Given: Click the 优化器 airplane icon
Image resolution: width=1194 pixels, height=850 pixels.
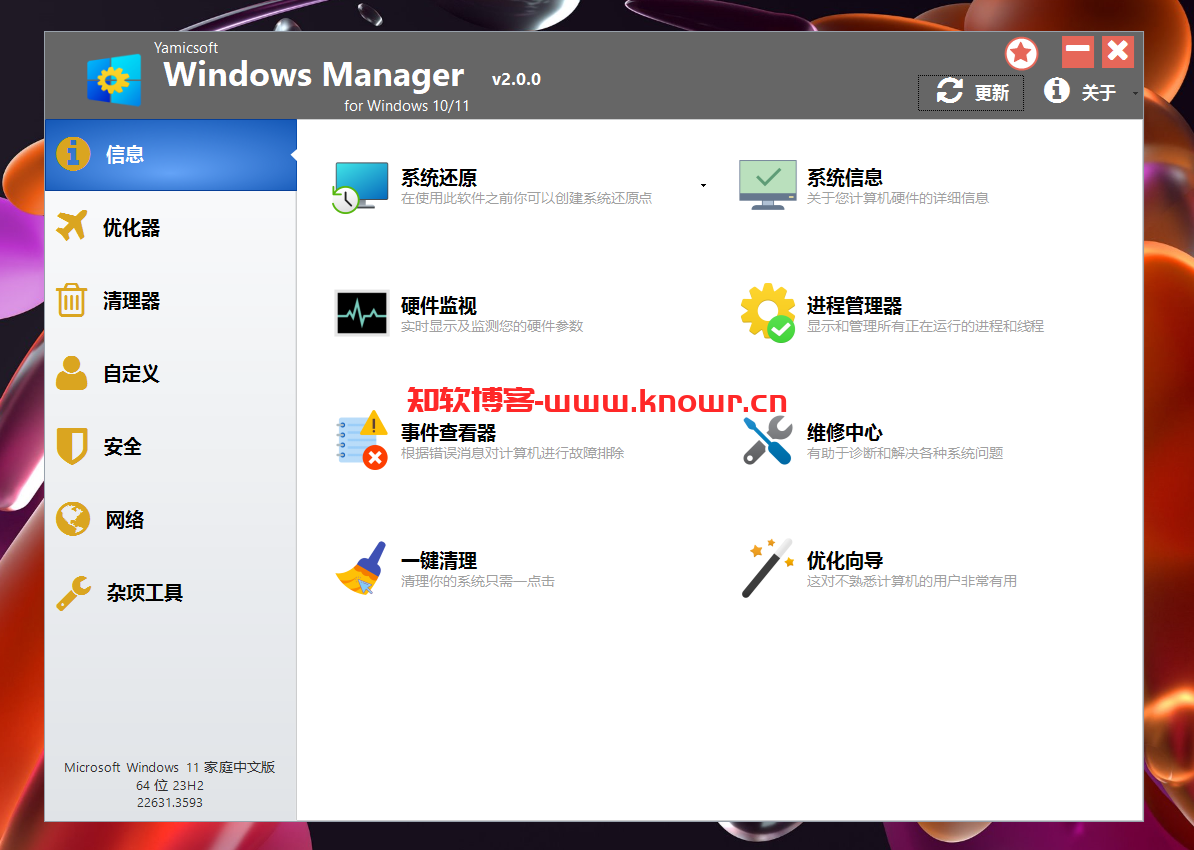Looking at the screenshot, I should tap(72, 226).
